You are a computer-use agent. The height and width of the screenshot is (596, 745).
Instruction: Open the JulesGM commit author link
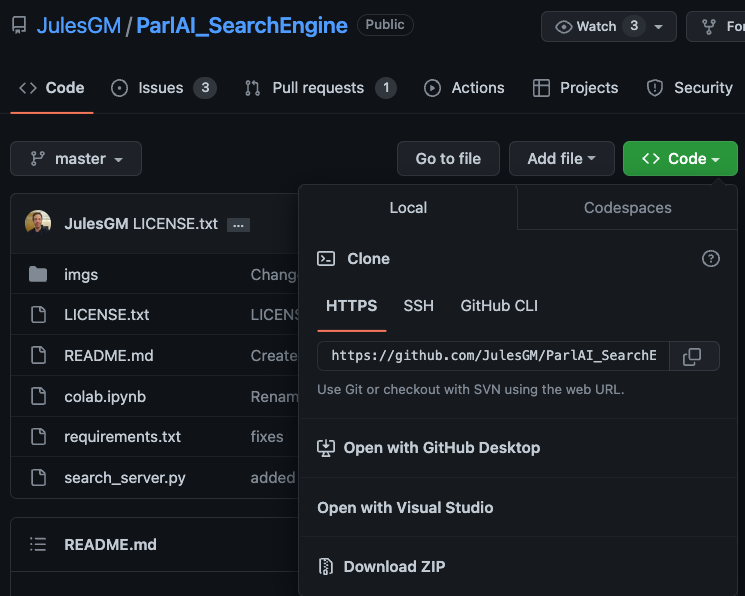[x=96, y=223]
